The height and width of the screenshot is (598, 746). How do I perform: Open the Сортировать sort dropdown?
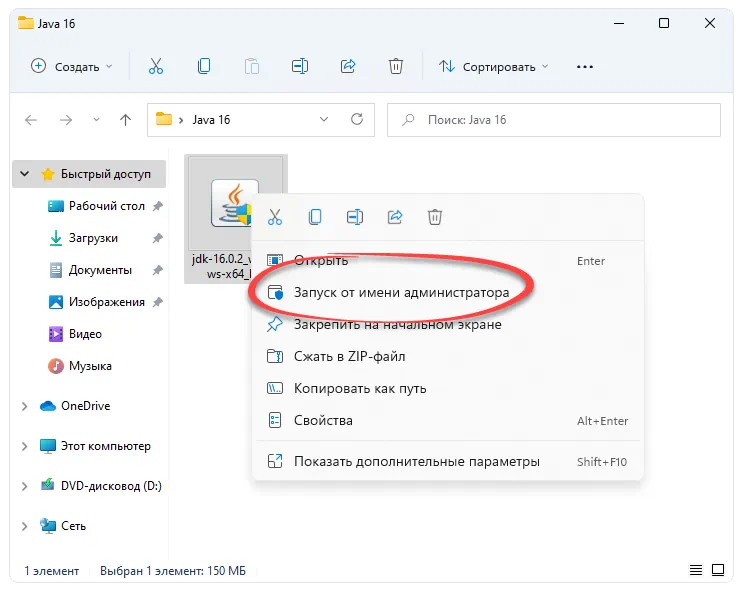tap(493, 67)
